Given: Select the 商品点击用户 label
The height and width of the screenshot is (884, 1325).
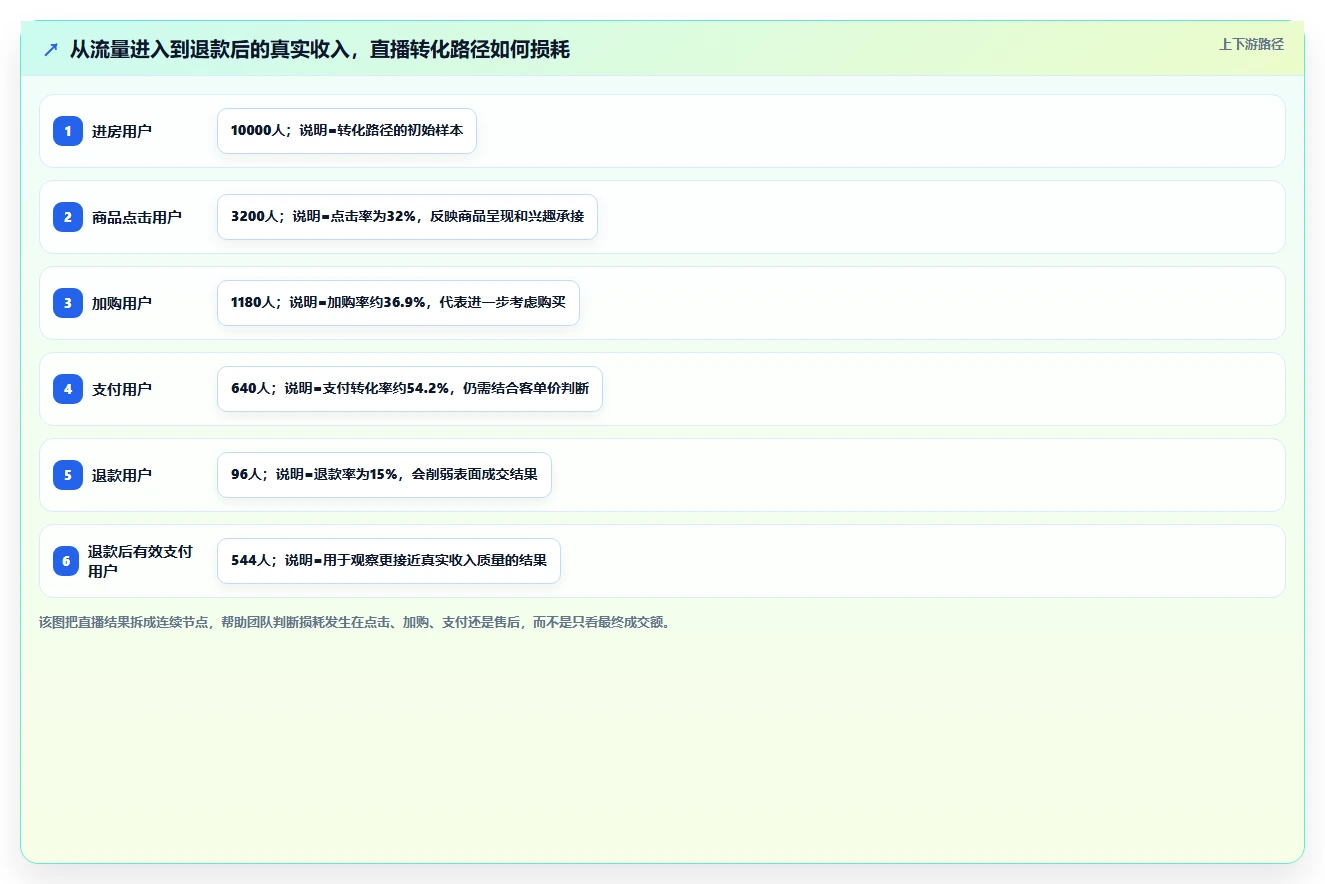Looking at the screenshot, I should point(137,217).
